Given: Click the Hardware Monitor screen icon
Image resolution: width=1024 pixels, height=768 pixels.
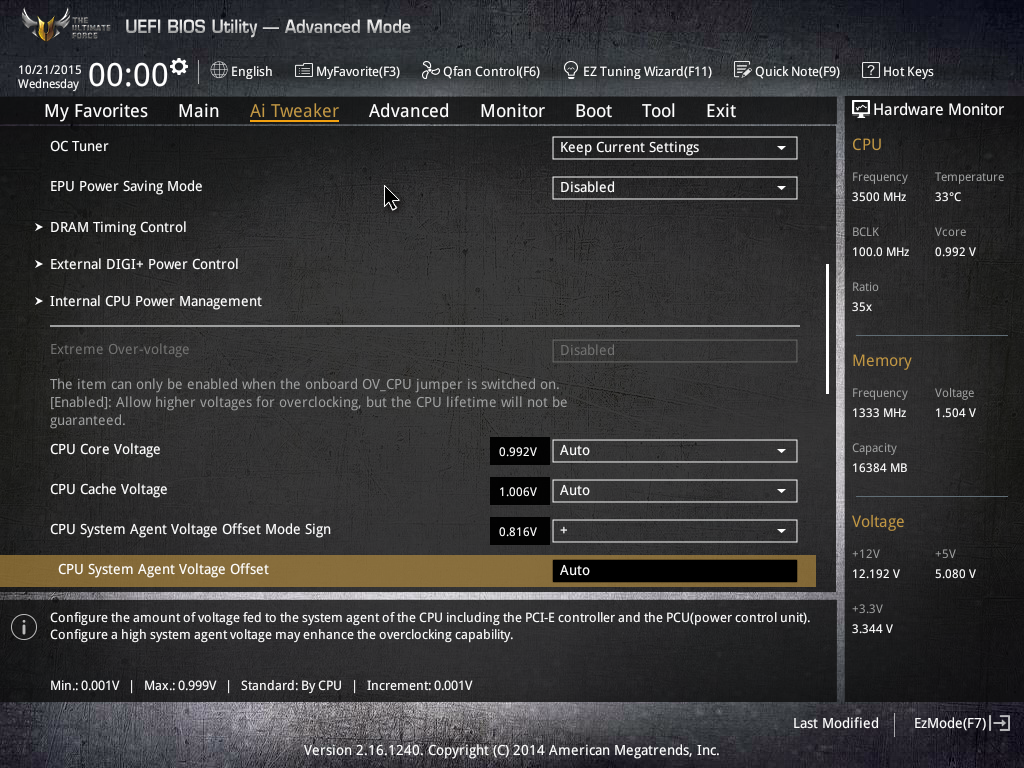Looking at the screenshot, I should click(x=860, y=109).
